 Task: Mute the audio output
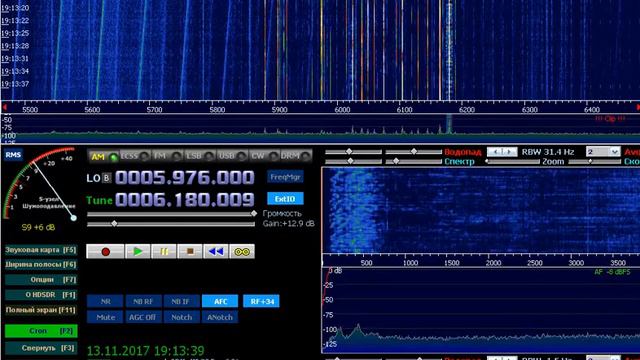[105, 317]
